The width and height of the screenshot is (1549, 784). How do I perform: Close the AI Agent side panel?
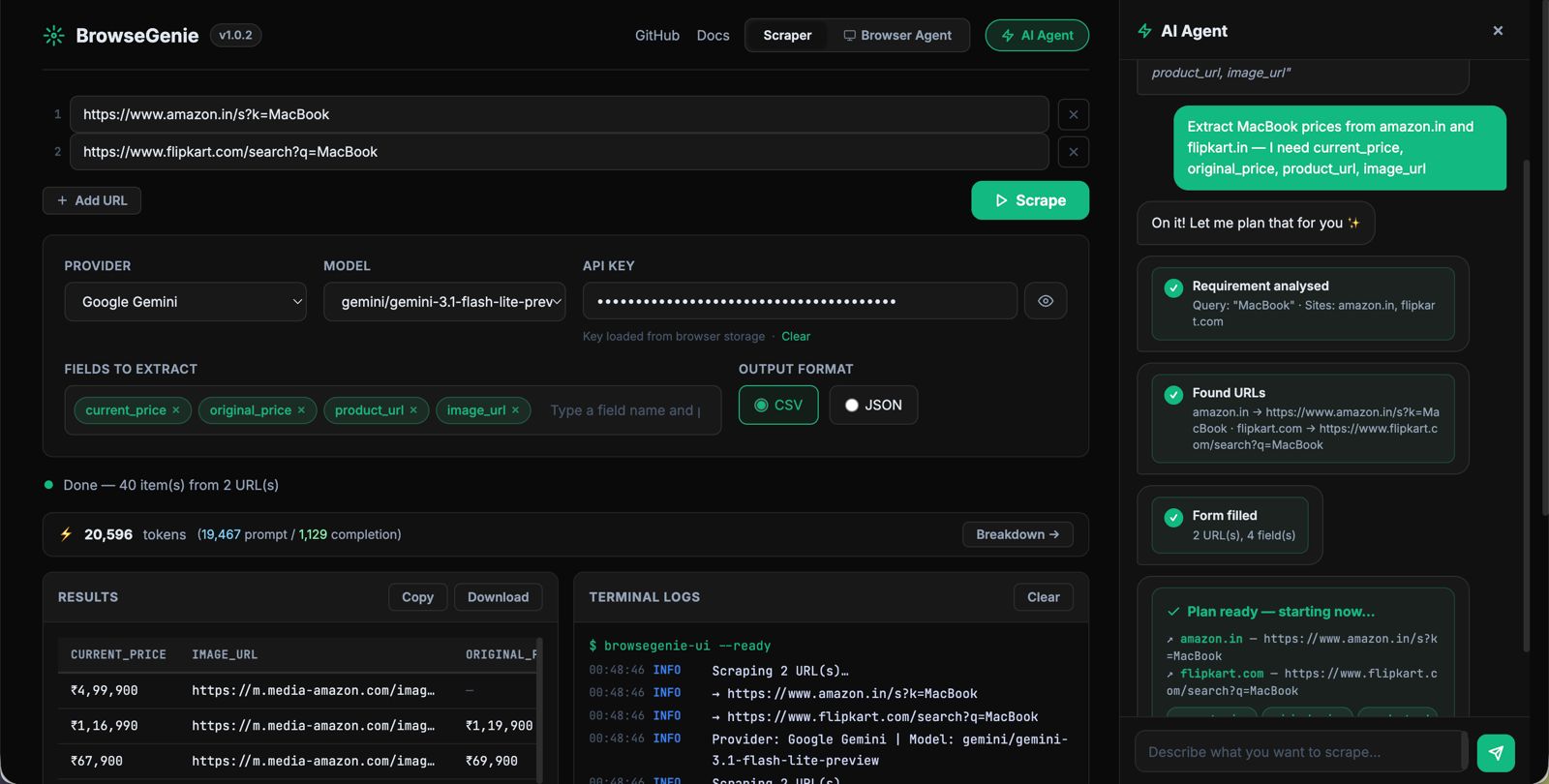(x=1498, y=31)
